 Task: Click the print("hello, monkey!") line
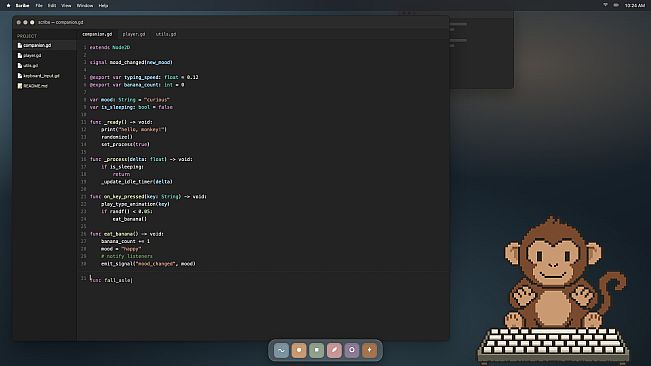pos(134,129)
